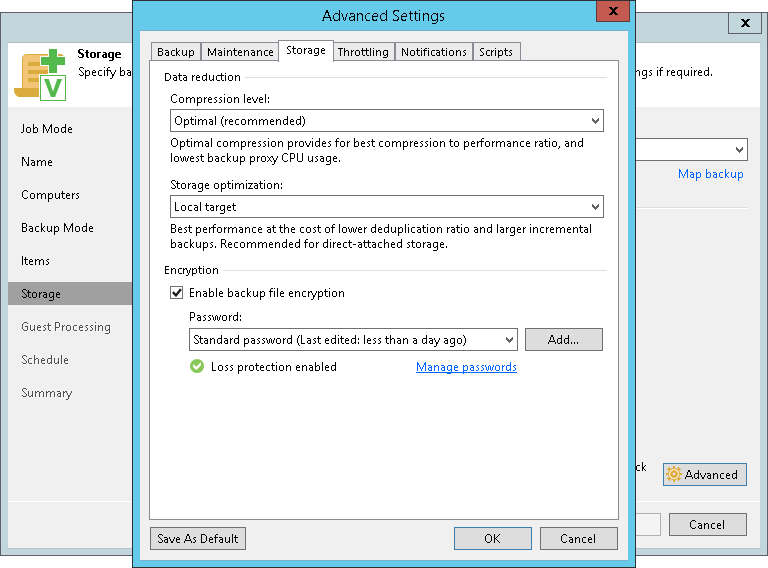
Task: Go to the Computers wizard step
Action: pyautogui.click(x=50, y=195)
